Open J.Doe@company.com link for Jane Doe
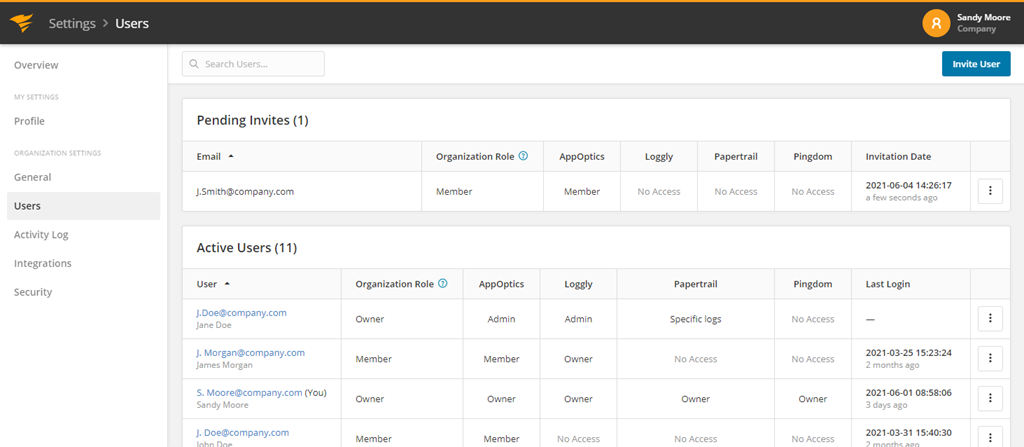Screen dimensions: 1024x447 pyautogui.click(x=241, y=313)
